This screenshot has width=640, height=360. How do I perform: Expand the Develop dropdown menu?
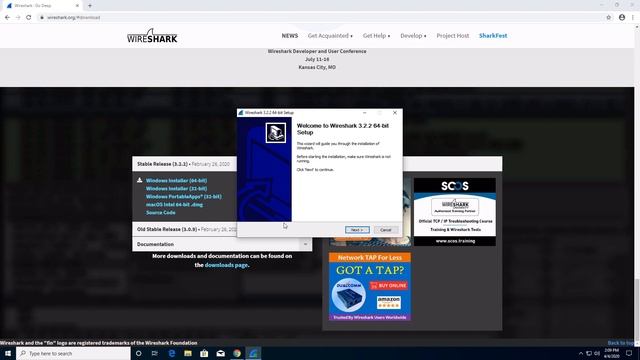tap(413, 36)
